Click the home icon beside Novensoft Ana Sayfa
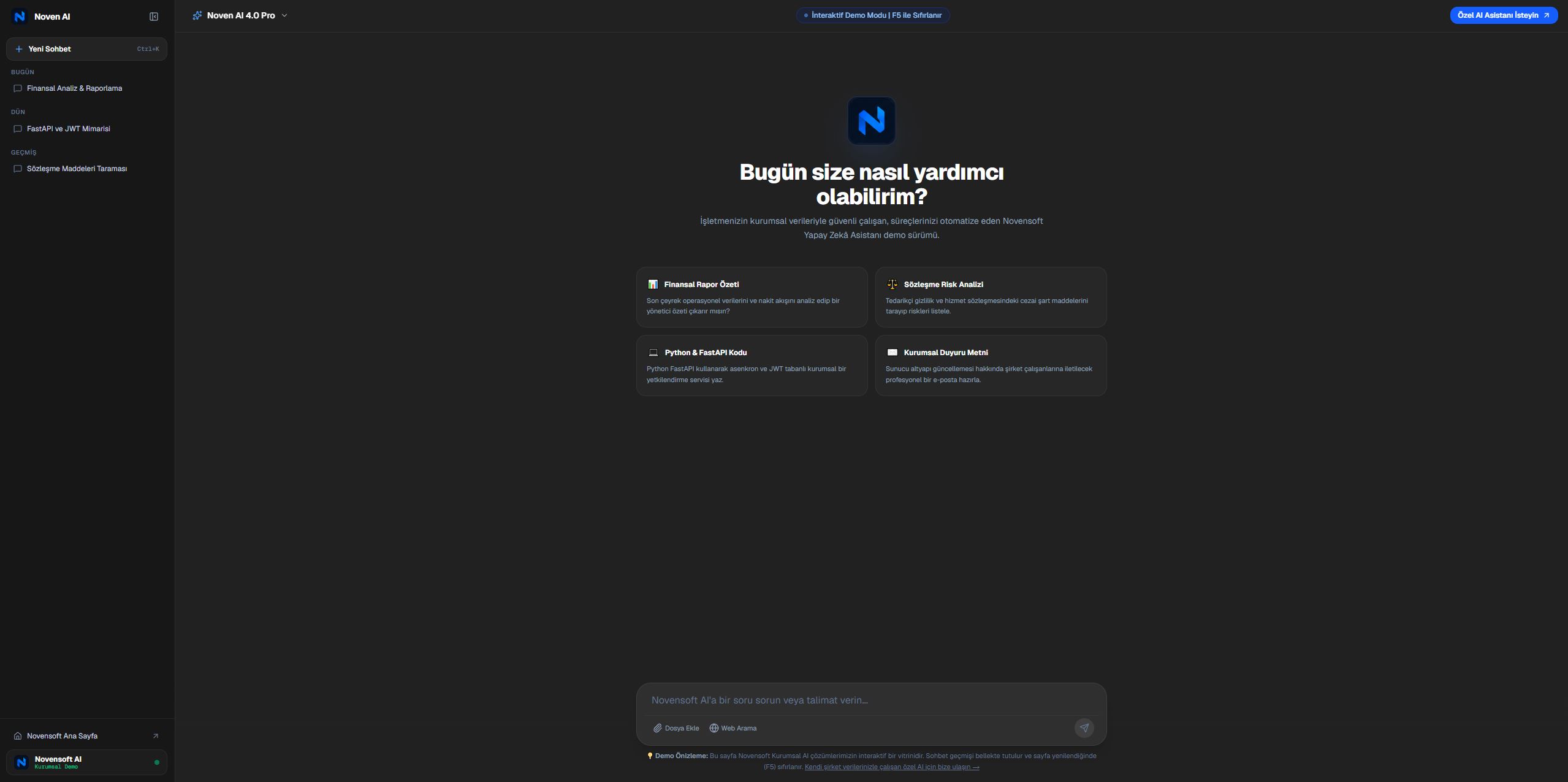This screenshot has width=1568, height=782. [x=18, y=736]
